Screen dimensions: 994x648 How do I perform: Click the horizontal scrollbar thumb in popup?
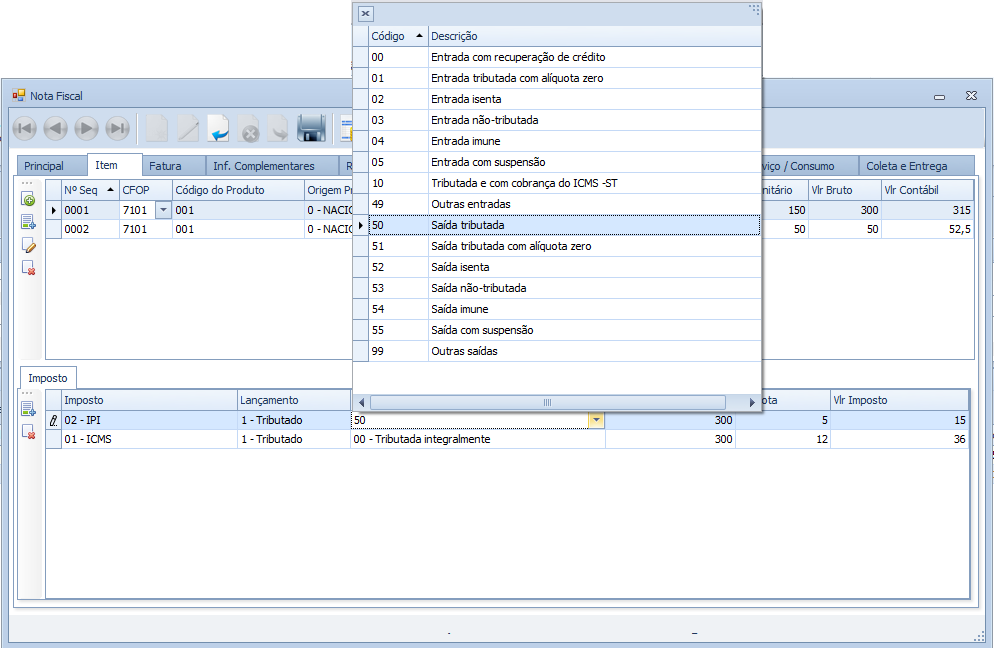click(x=548, y=403)
